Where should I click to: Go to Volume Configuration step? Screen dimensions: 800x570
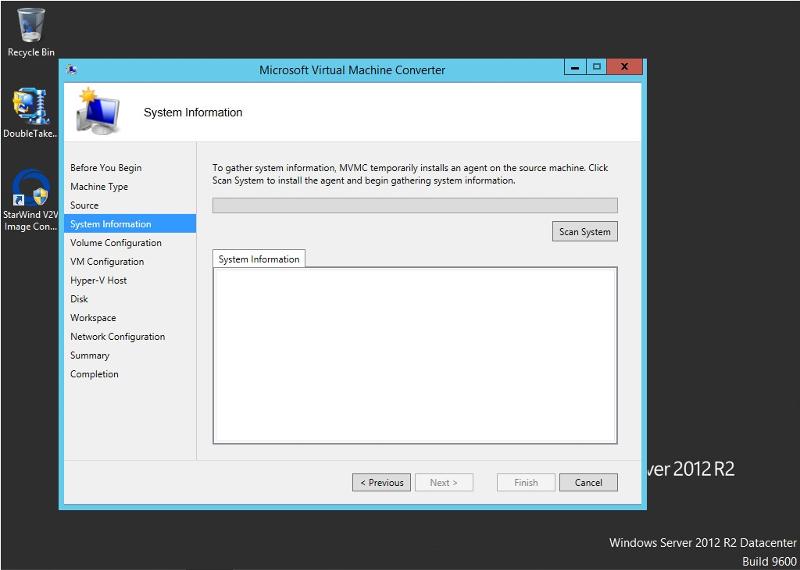116,243
